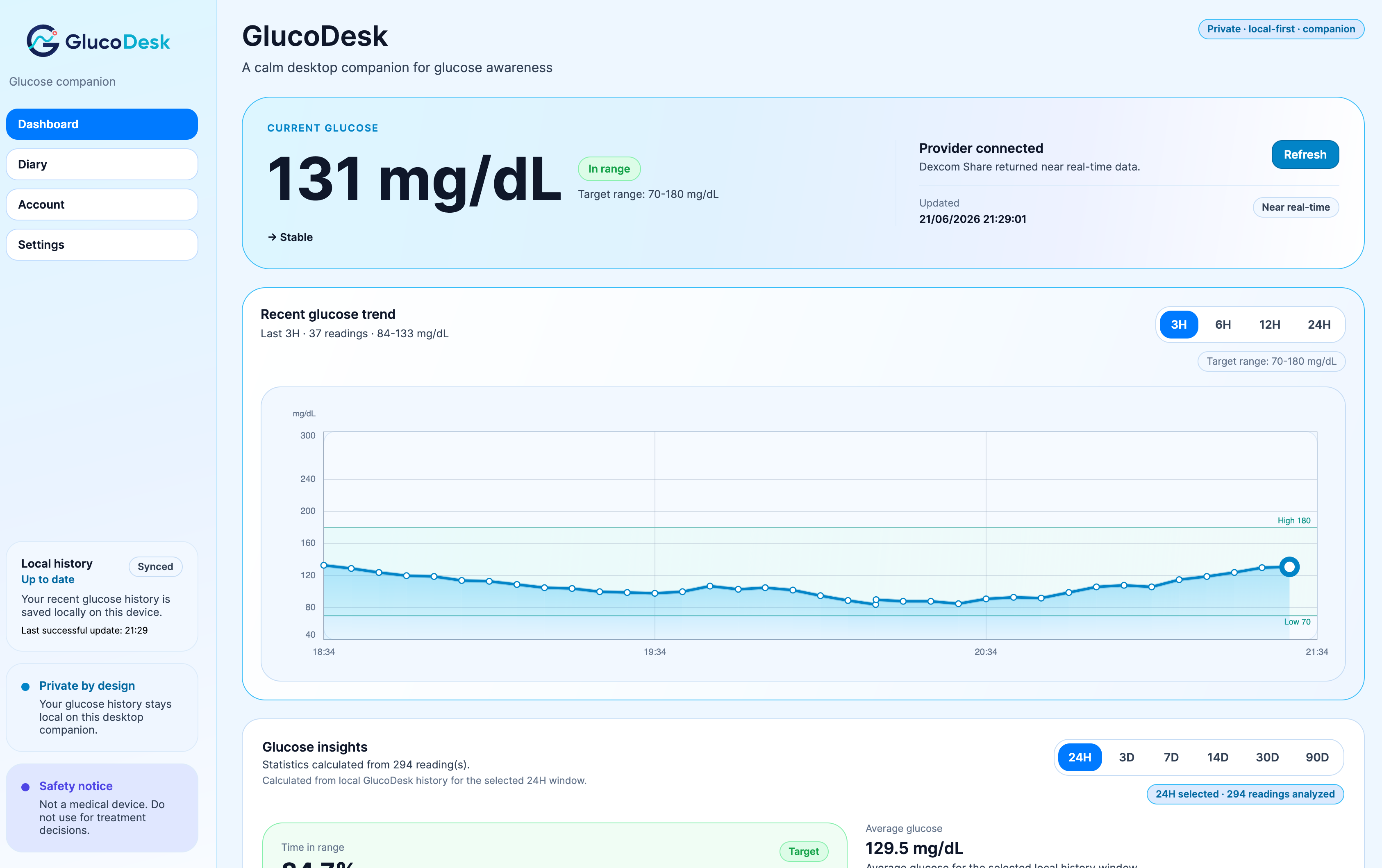
Task: Click the Target badge in Time in range card
Action: tap(803, 851)
